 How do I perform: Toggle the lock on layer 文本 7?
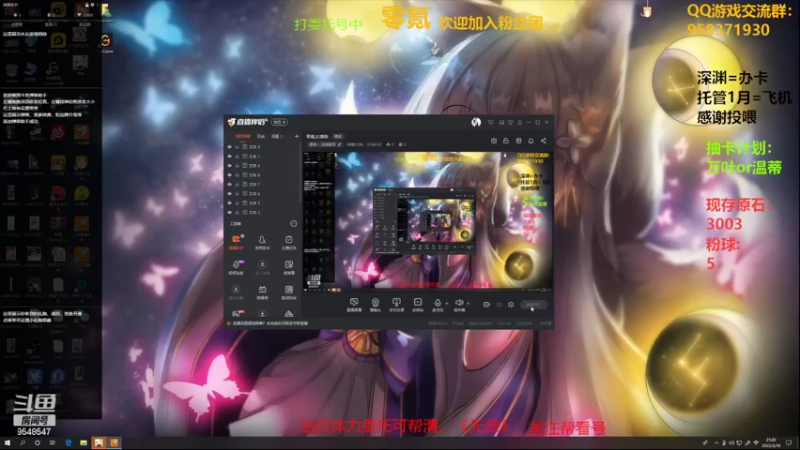point(237,184)
